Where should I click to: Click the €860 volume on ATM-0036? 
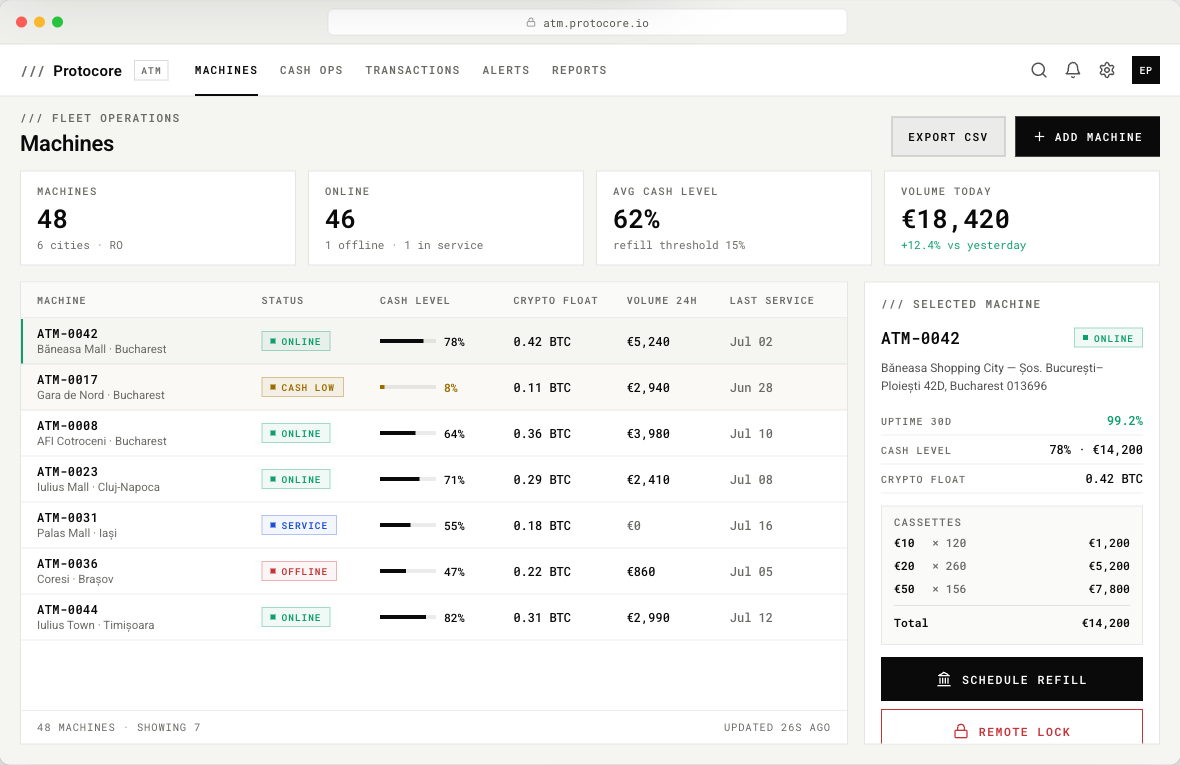tap(641, 571)
